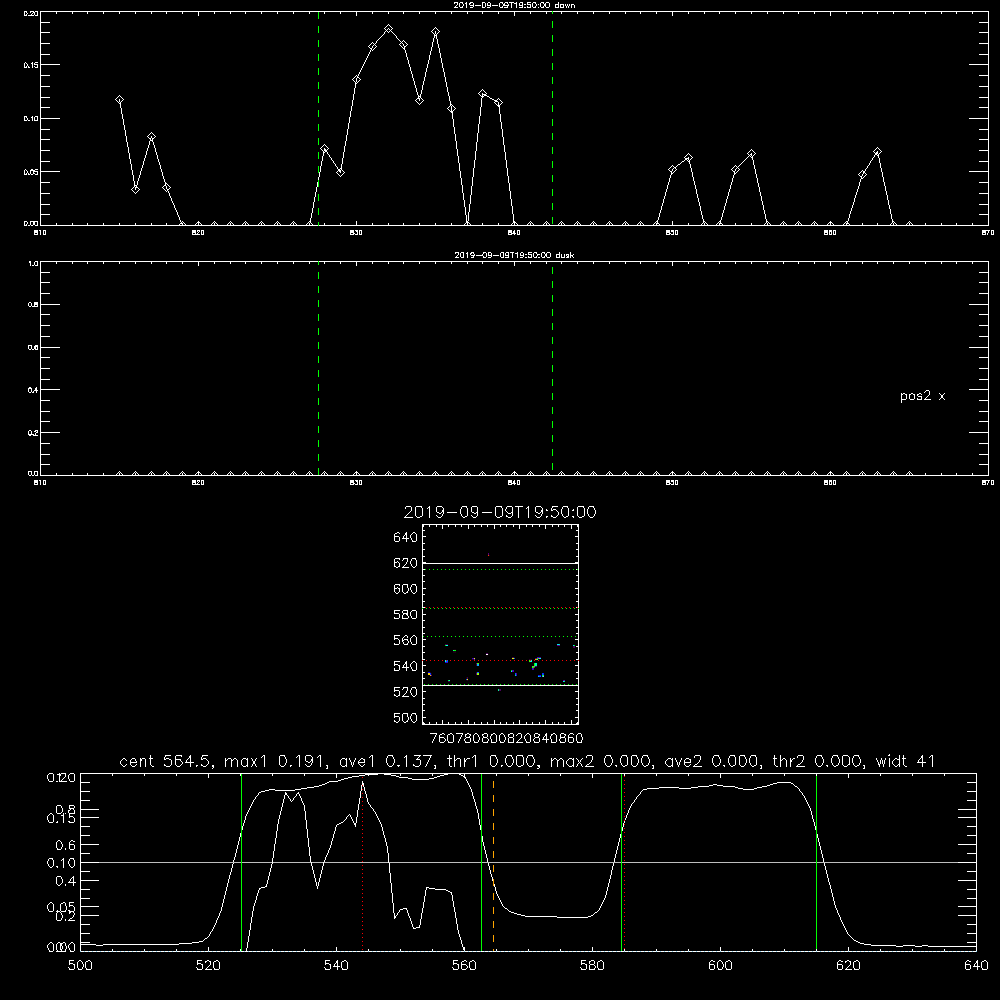Image resolution: width=1000 pixels, height=1000 pixels.
Task: Click the "600" x-axis label of bottom plot
Action: pyautogui.click(x=720, y=966)
